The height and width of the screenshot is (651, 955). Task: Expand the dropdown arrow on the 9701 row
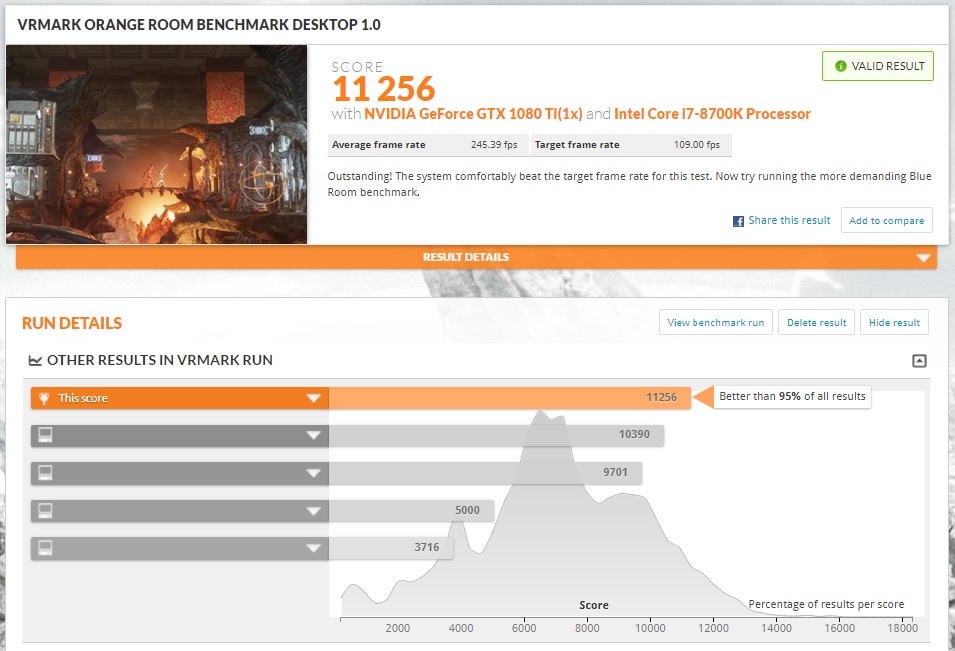[314, 473]
